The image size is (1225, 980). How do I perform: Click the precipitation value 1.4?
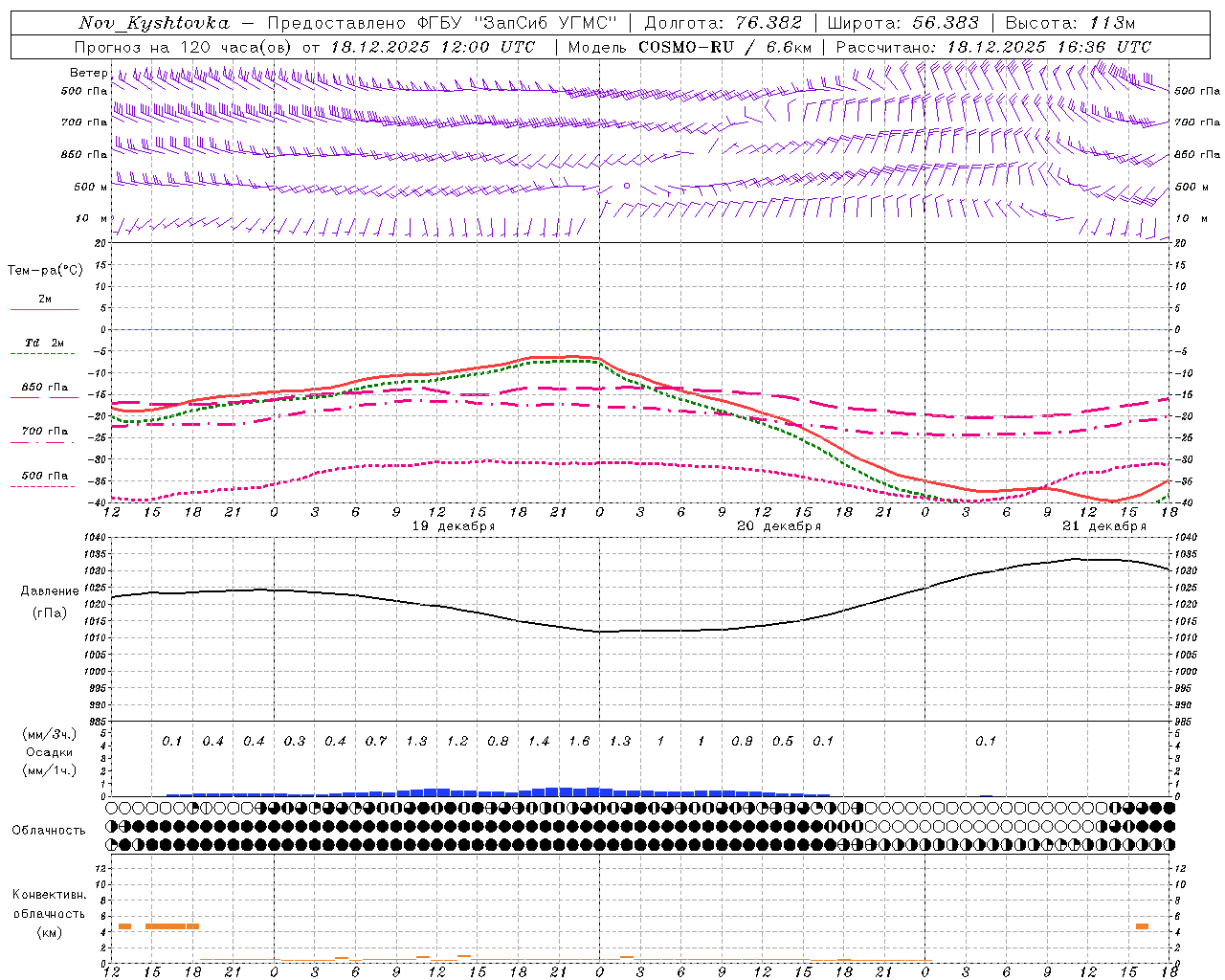[539, 742]
